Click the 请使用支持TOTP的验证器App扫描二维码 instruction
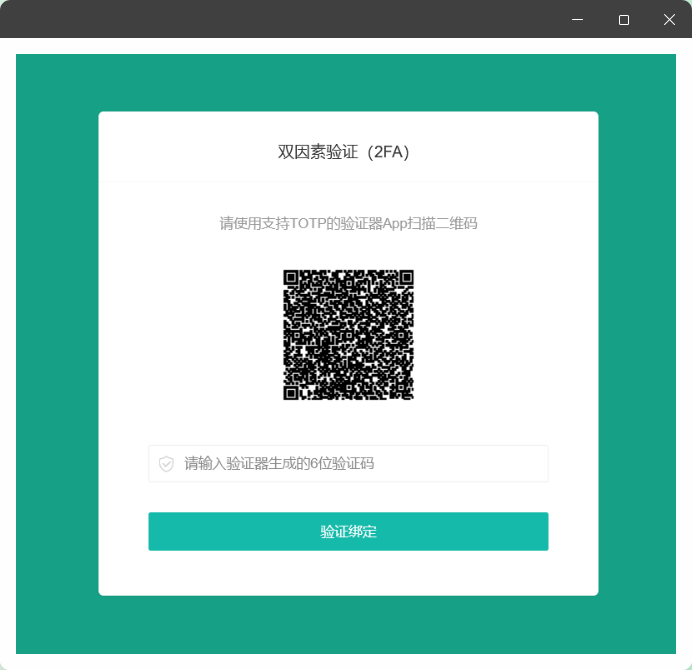692x670 pixels. click(348, 223)
